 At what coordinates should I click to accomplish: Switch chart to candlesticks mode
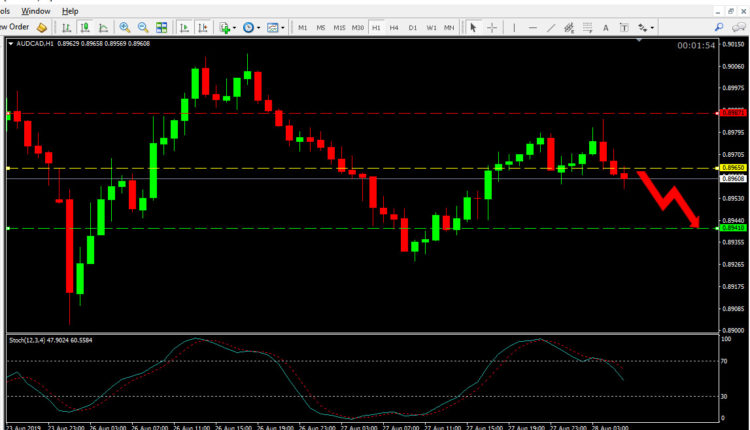85,28
